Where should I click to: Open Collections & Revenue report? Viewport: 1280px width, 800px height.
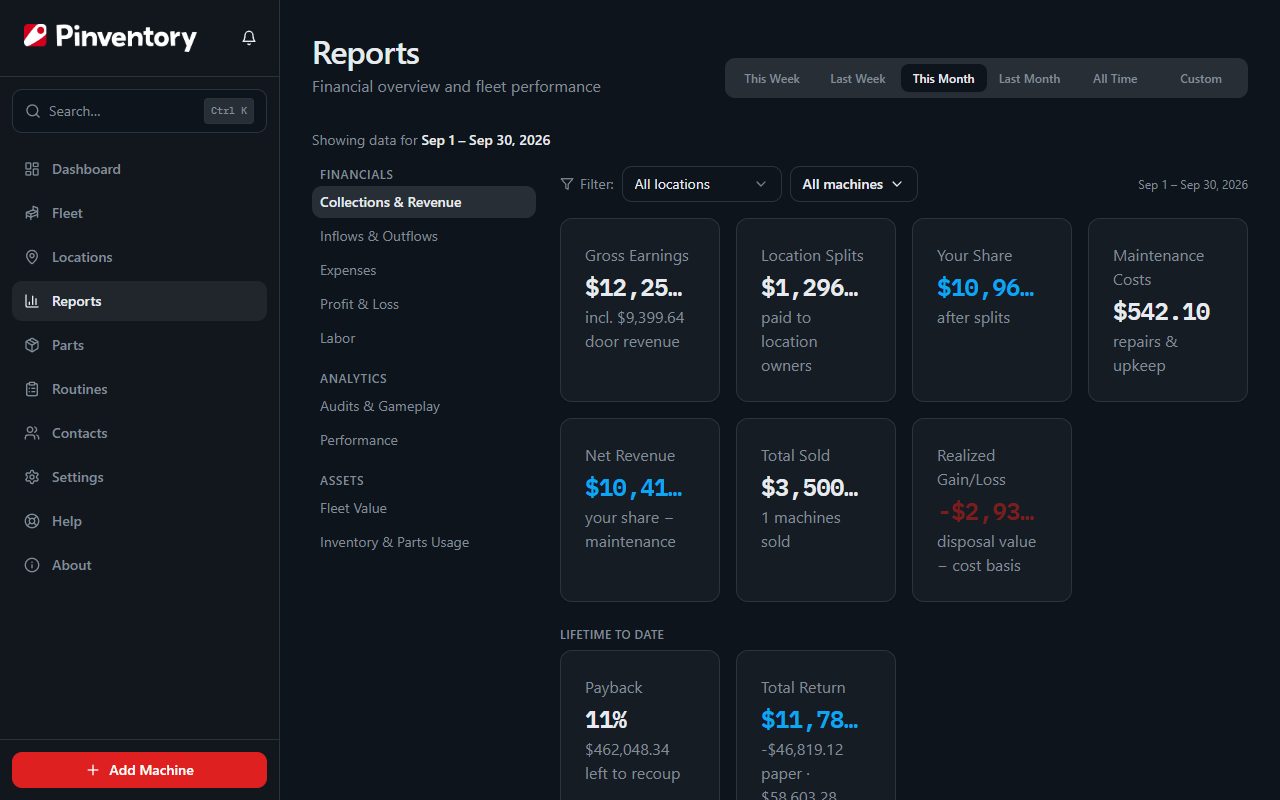coord(424,202)
